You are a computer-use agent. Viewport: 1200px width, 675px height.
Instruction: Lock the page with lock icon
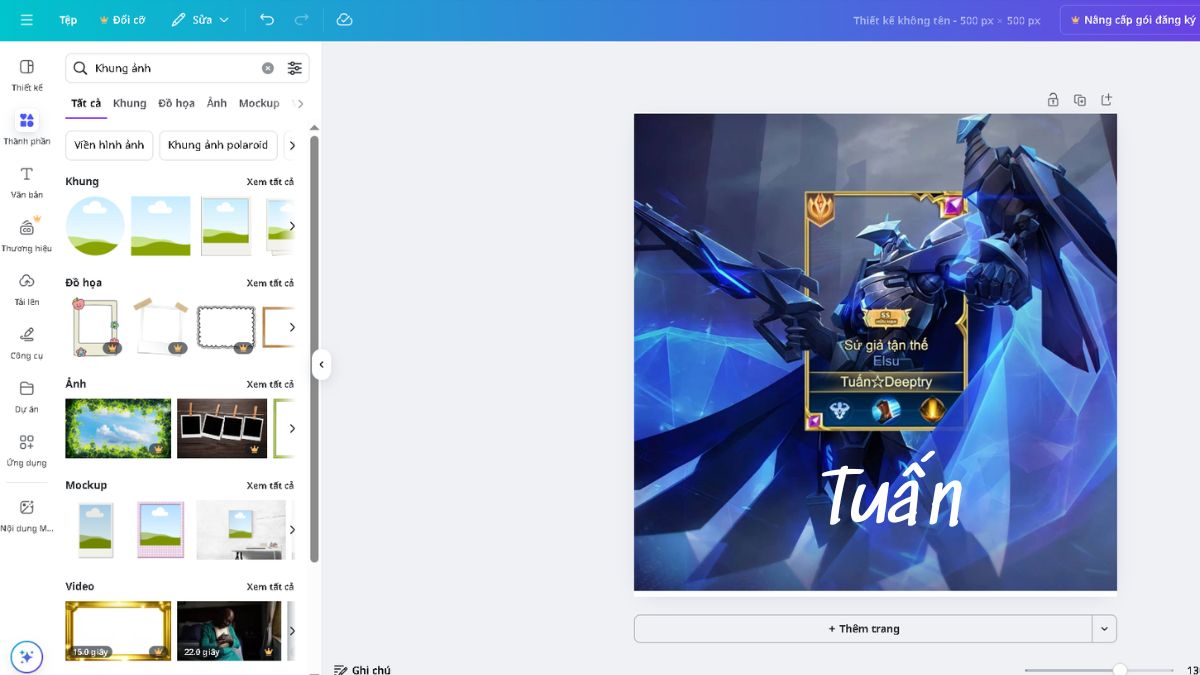[1053, 100]
